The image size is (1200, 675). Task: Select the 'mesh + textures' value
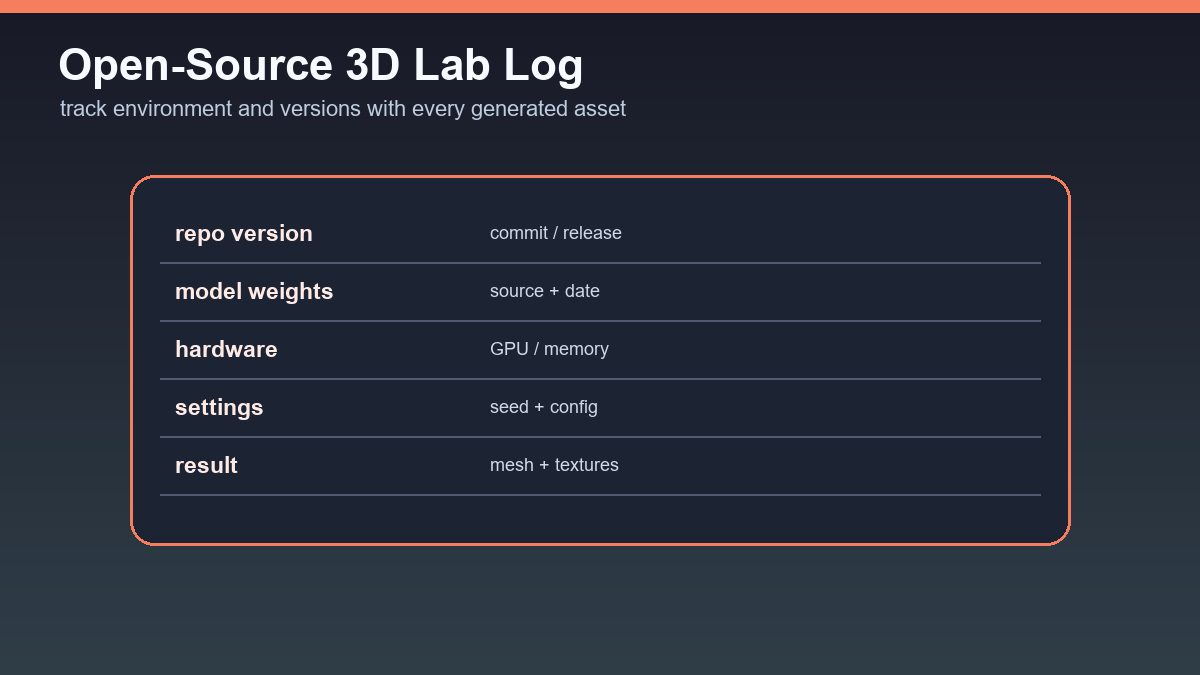tap(554, 465)
